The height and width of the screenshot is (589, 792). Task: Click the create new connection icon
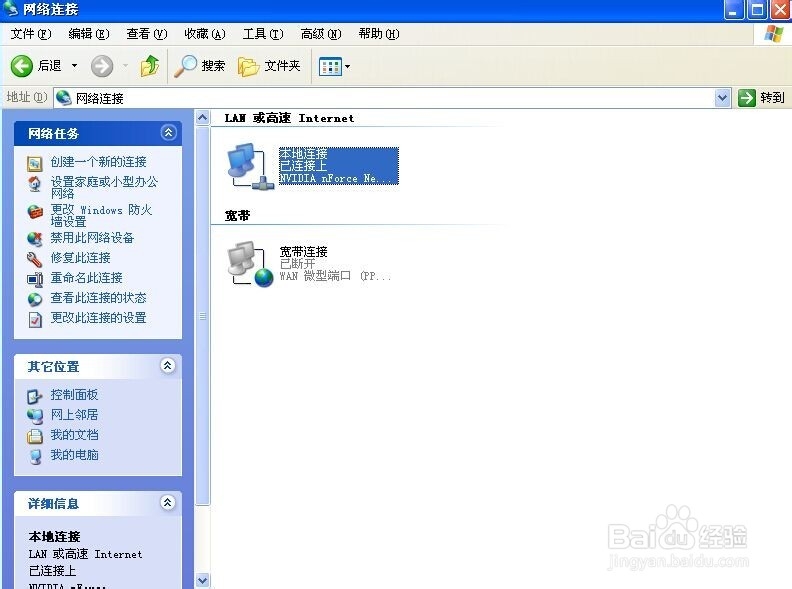click(x=34, y=163)
